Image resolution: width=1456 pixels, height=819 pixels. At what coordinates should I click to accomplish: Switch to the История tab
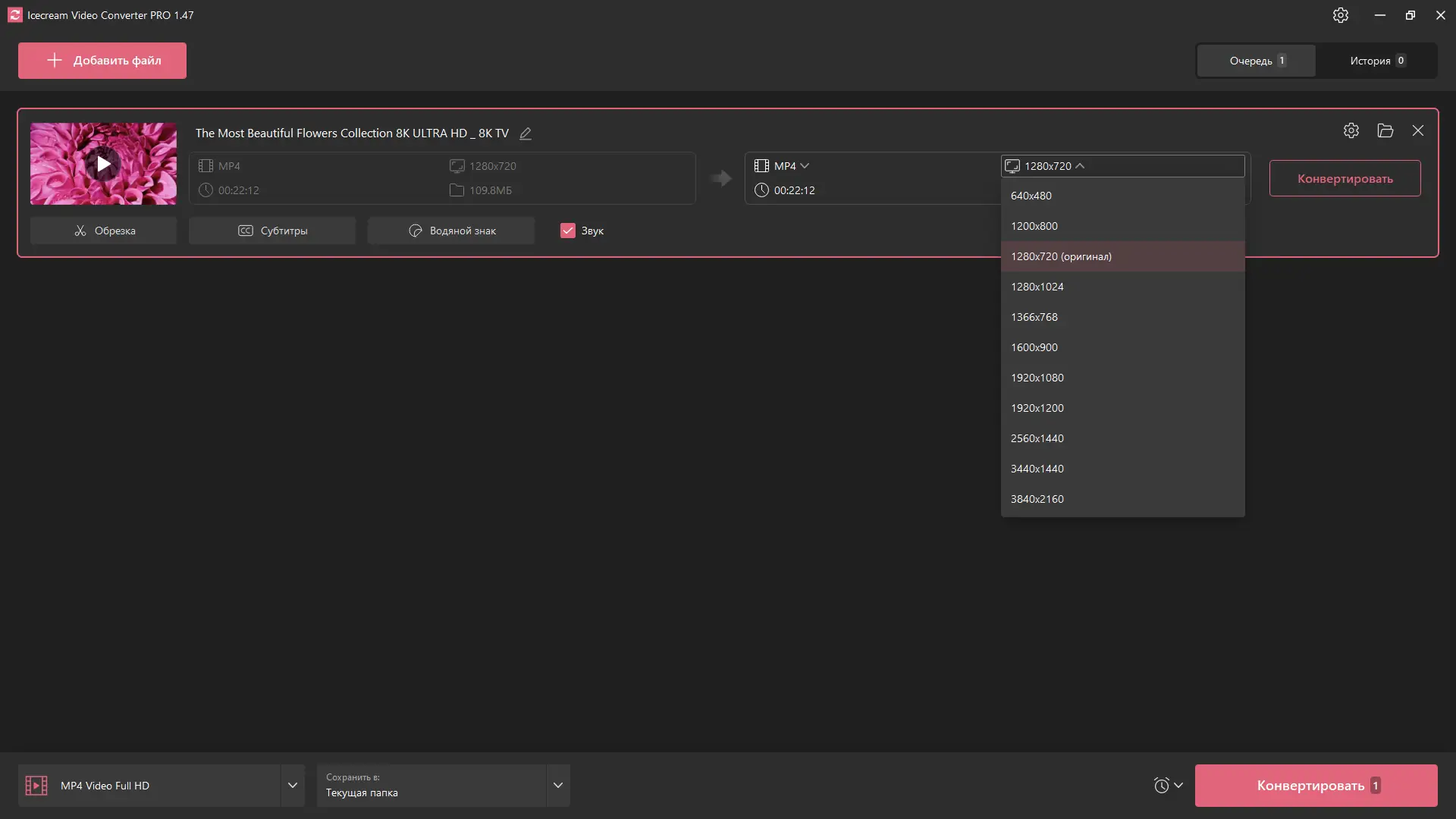(x=1376, y=61)
